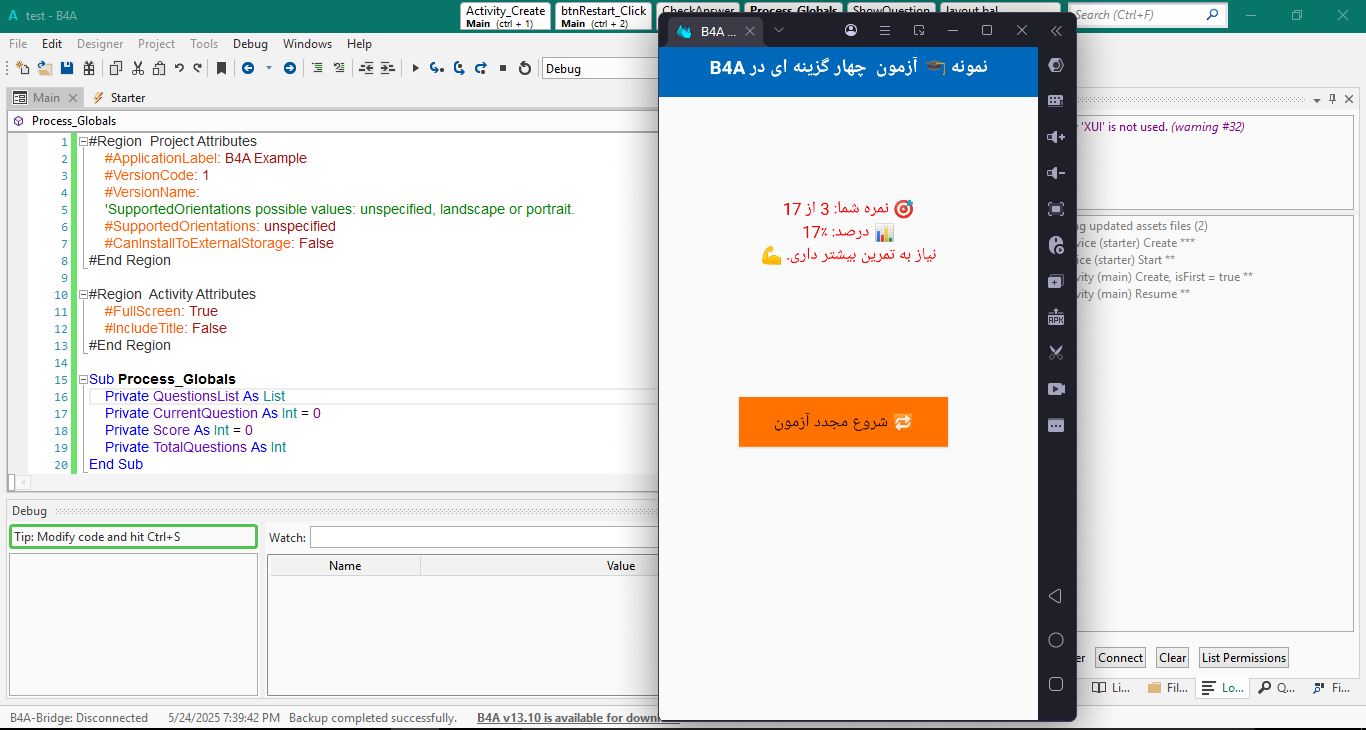This screenshot has height=730, width=1366.
Task: Collapse the Activity Attributes region
Action: coord(83,294)
